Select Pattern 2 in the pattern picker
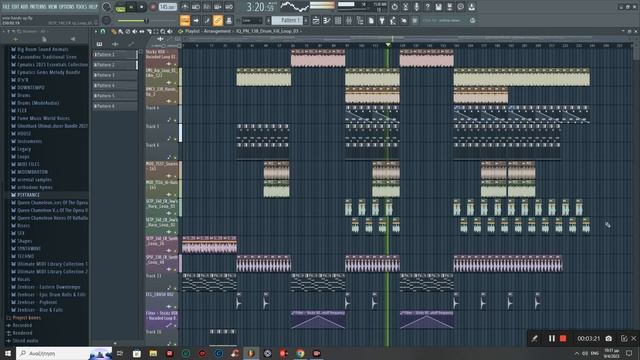This screenshot has height=360, width=640. pyautogui.click(x=115, y=65)
